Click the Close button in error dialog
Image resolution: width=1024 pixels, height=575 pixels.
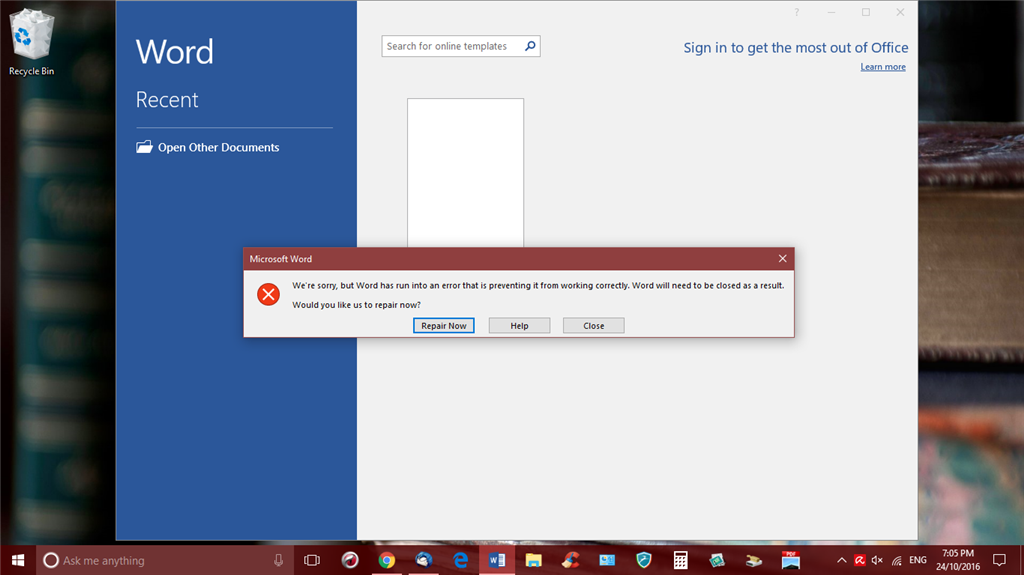594,325
